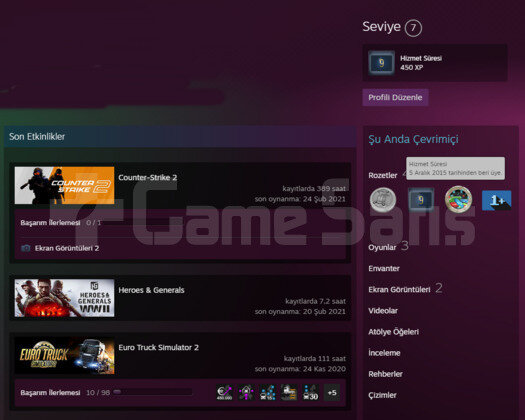Open Heroes & Generals game banner
Image resolution: width=525 pixels, height=420 pixels.
click(x=64, y=298)
